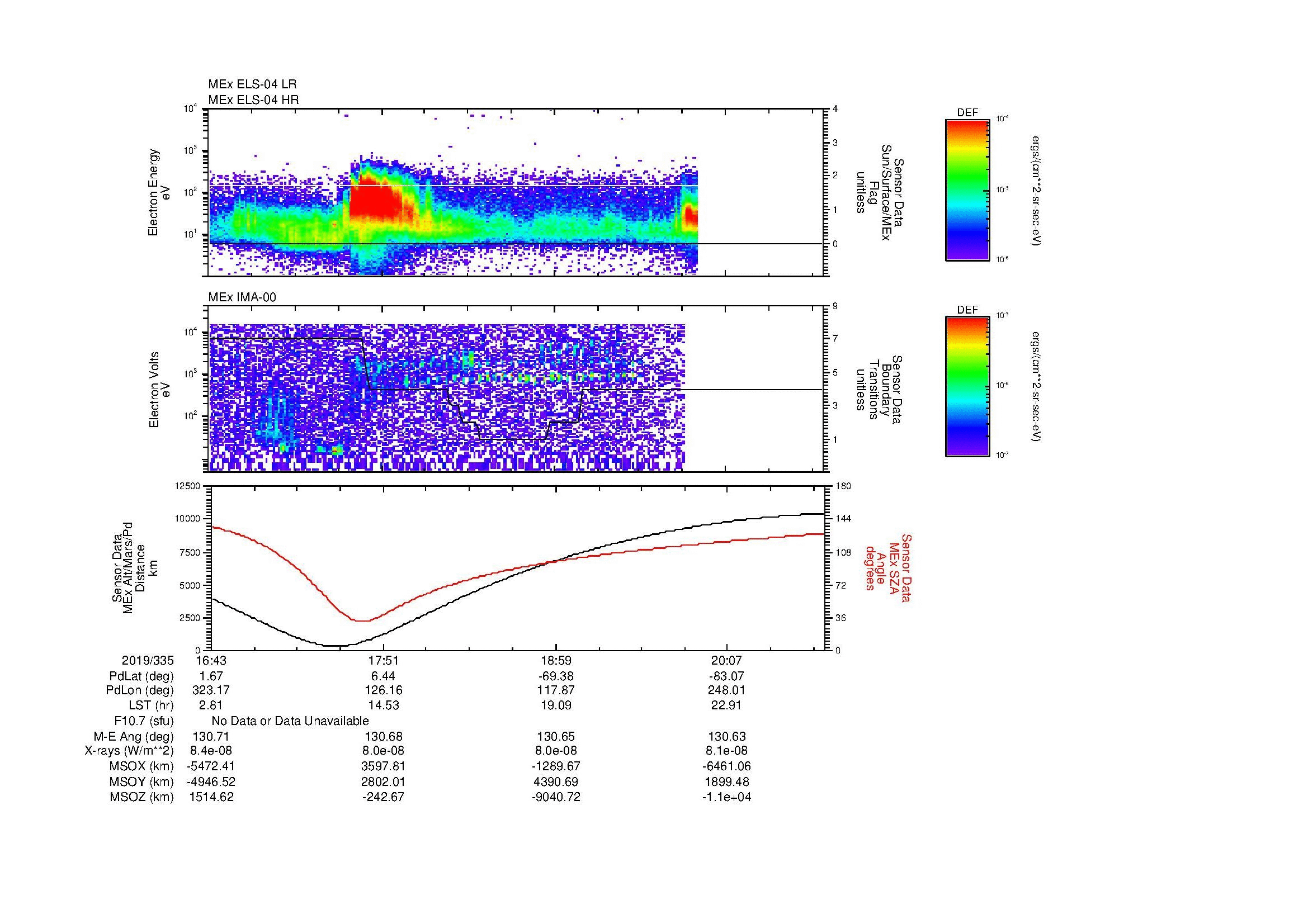
Task: Click the MSOZ (km) row label
Action: pyautogui.click(x=142, y=797)
